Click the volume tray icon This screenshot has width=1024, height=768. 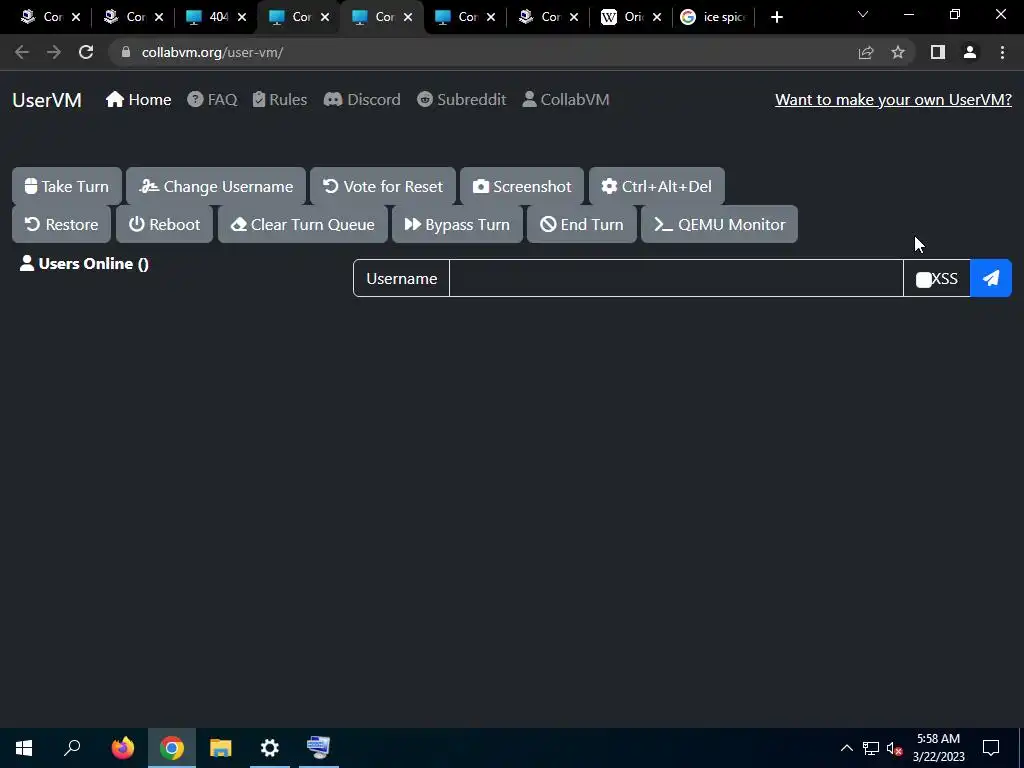click(895, 748)
